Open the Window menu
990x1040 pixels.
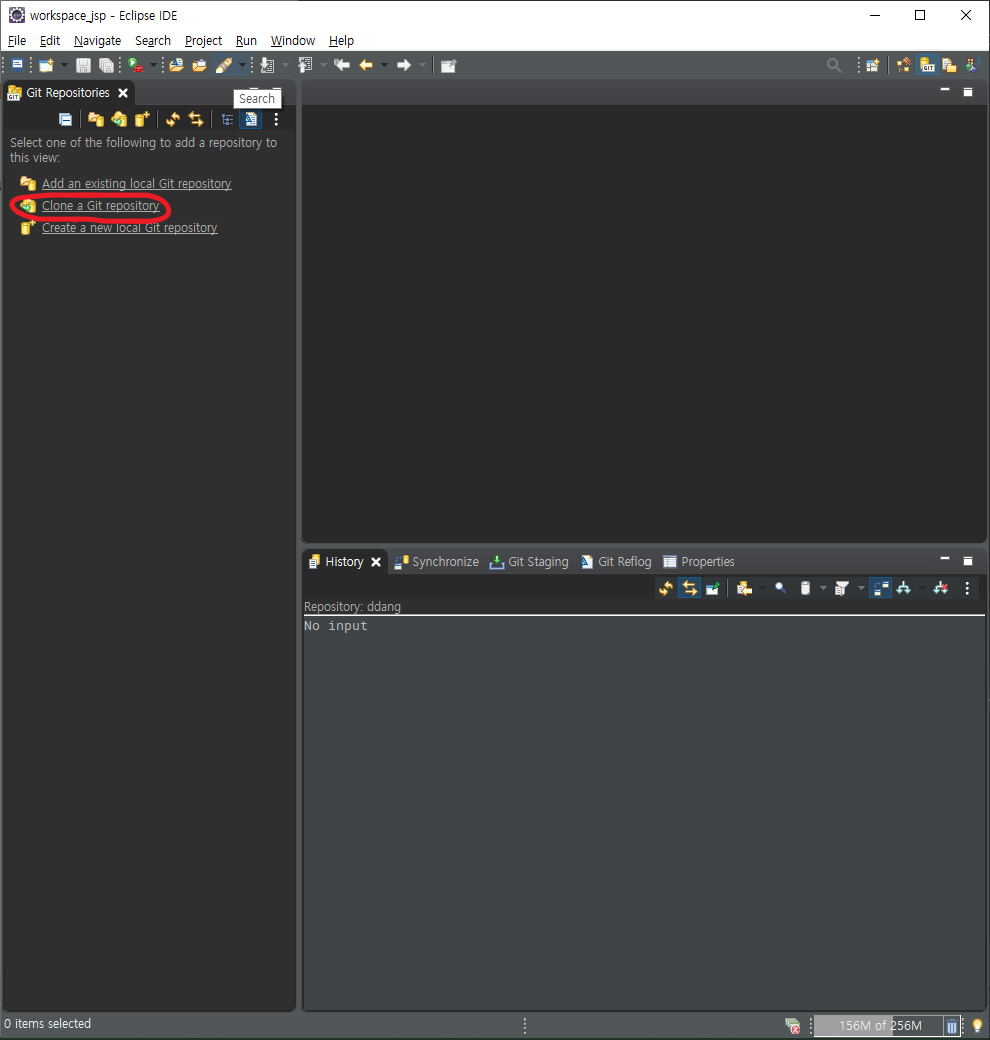coord(292,40)
